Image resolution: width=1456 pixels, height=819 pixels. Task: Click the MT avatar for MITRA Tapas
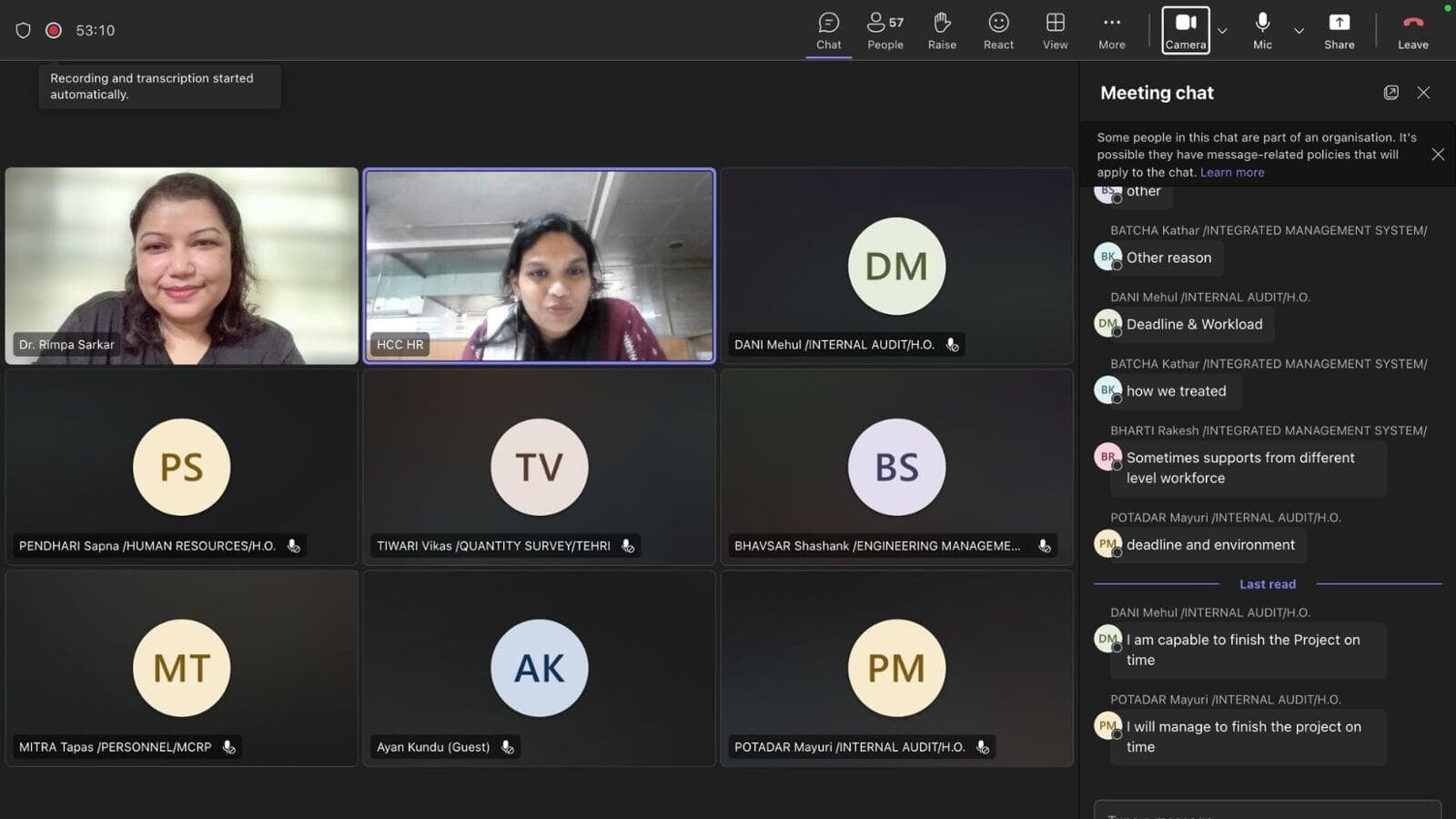[181, 668]
